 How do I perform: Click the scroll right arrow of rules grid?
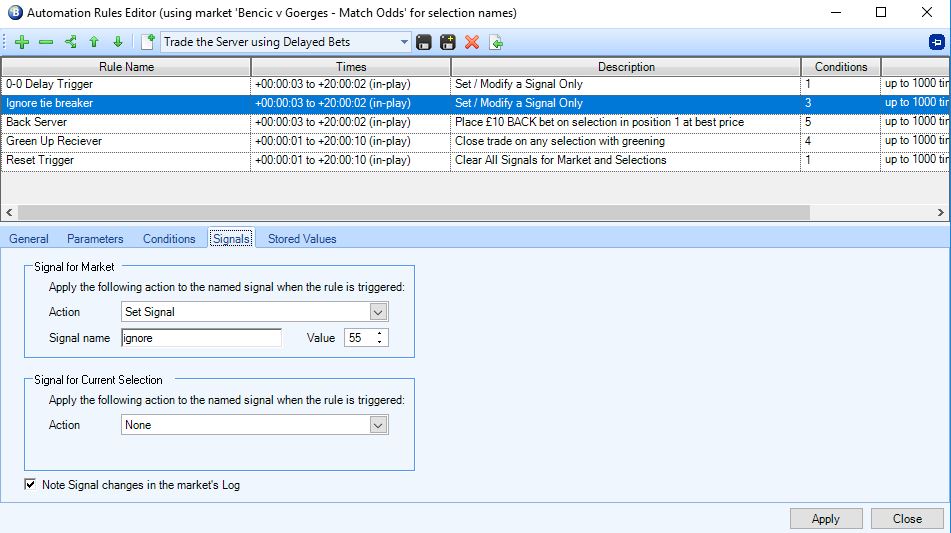click(x=941, y=212)
